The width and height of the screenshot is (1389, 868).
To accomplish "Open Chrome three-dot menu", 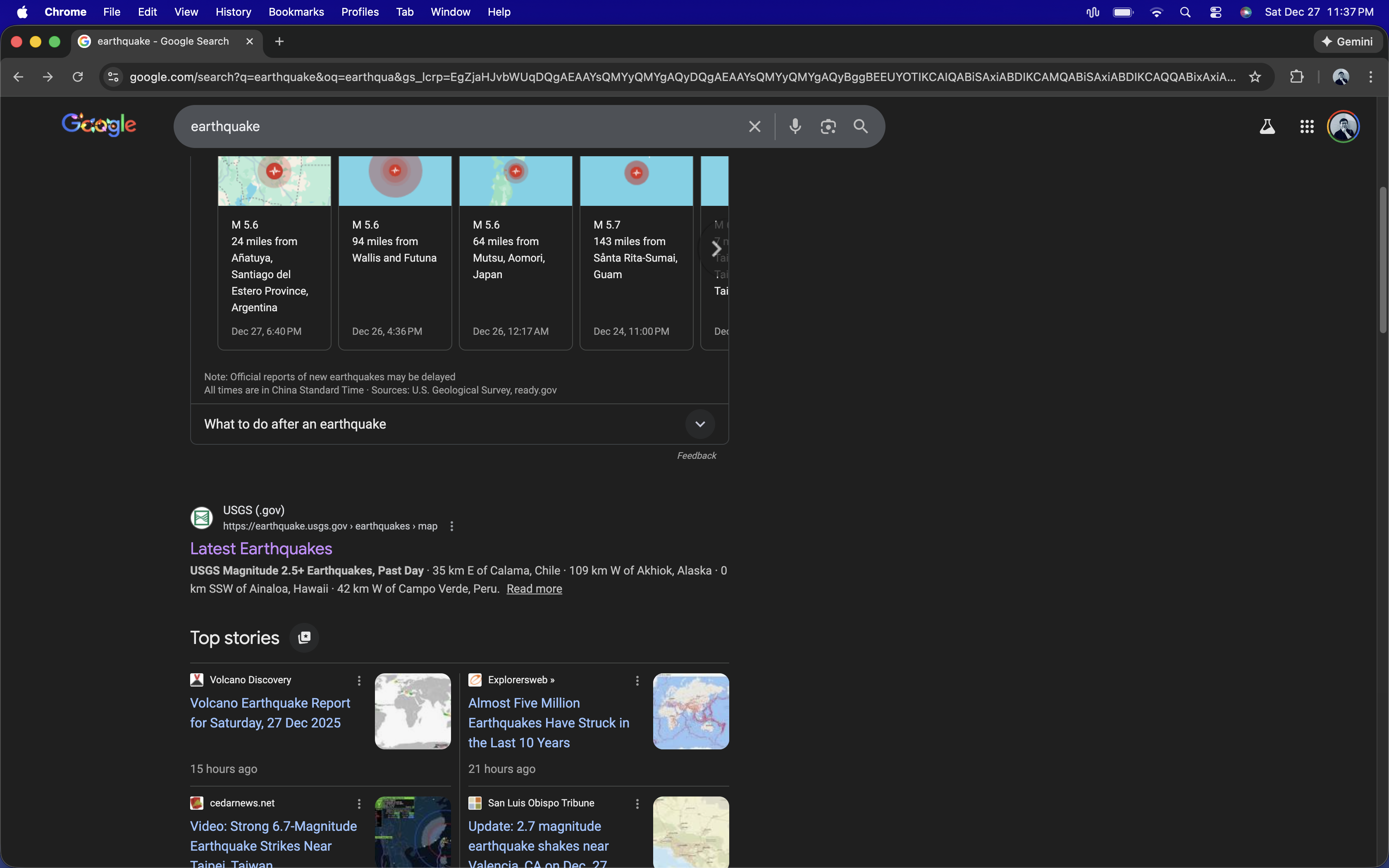I will 1371,77.
